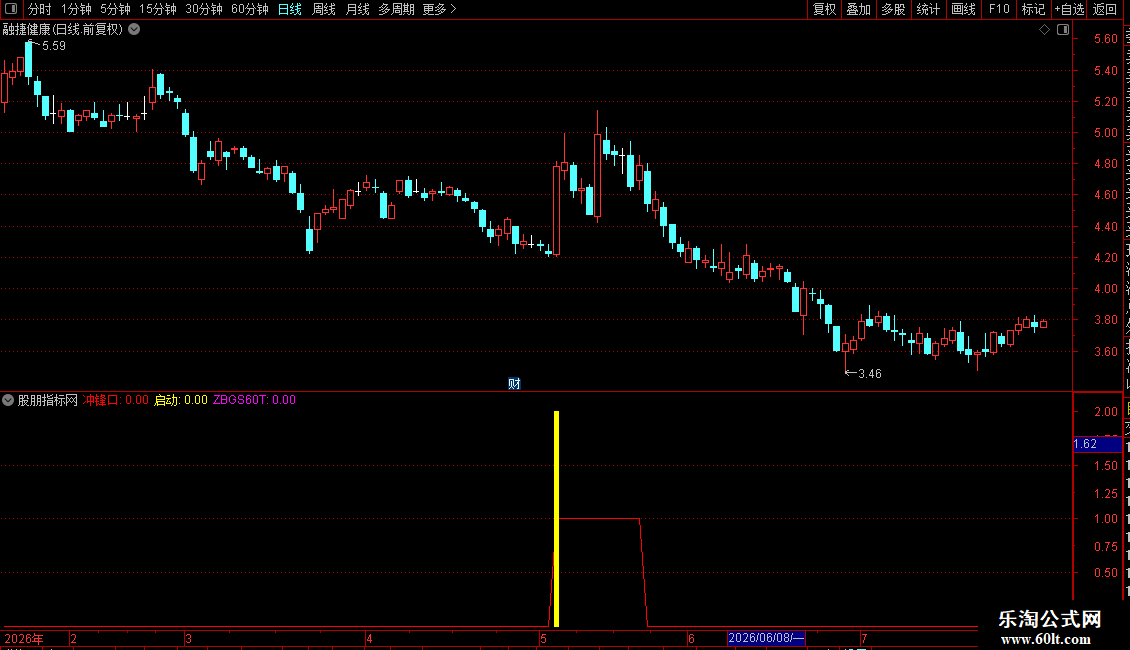This screenshot has width=1130, height=650.
Task: Click the 2026年 label on time axis
Action: (x=24, y=638)
